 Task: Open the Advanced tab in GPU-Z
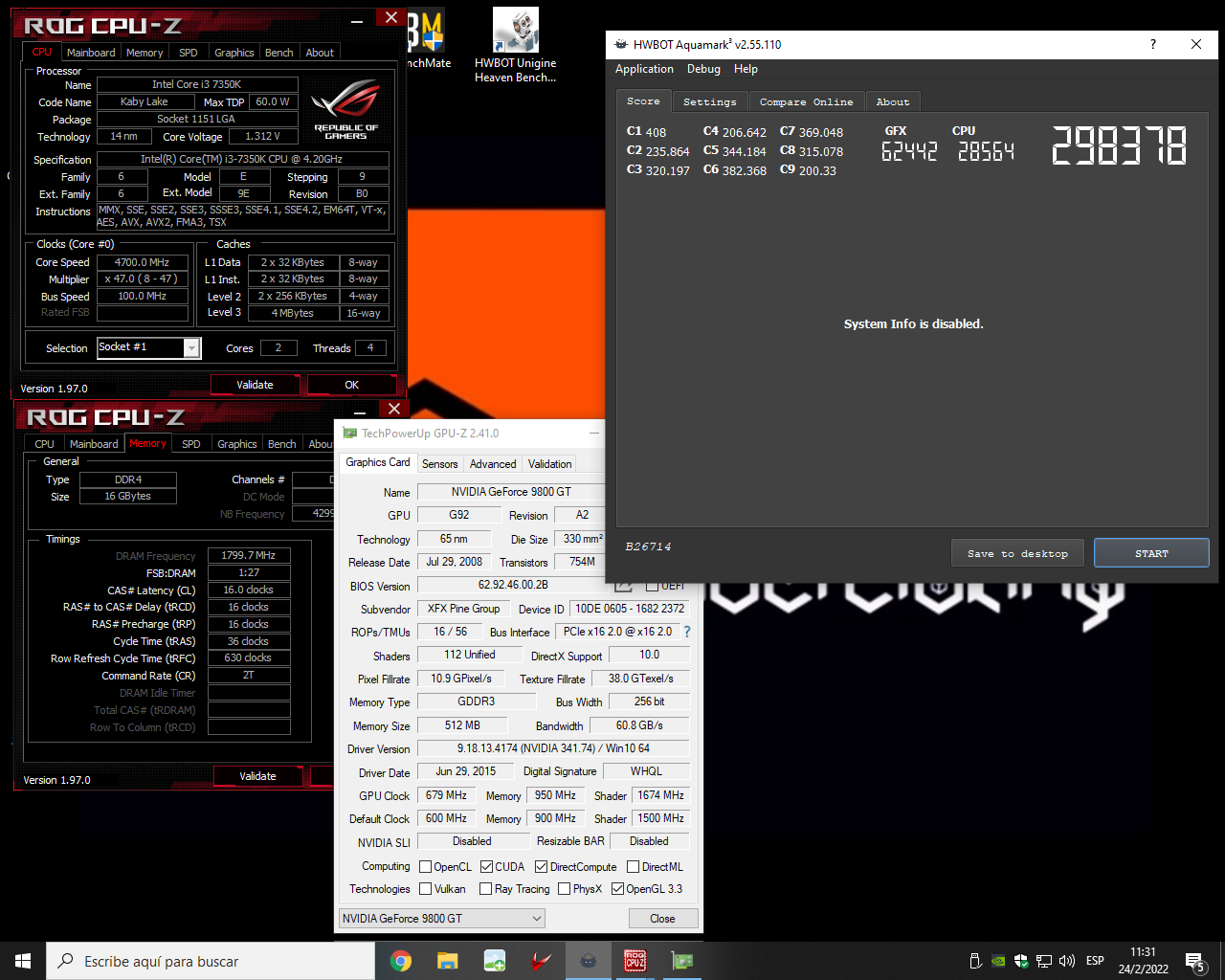(x=493, y=464)
